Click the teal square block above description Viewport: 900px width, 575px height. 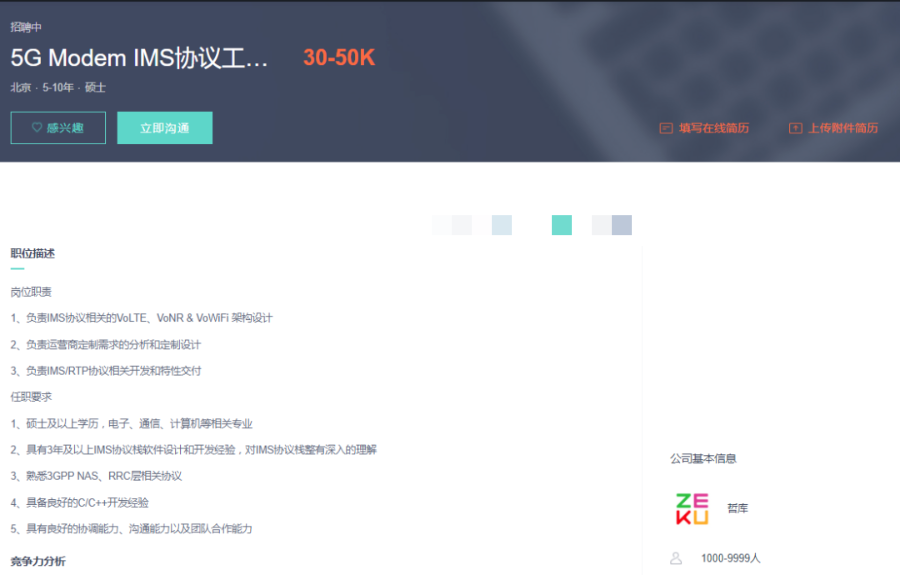pos(561,225)
